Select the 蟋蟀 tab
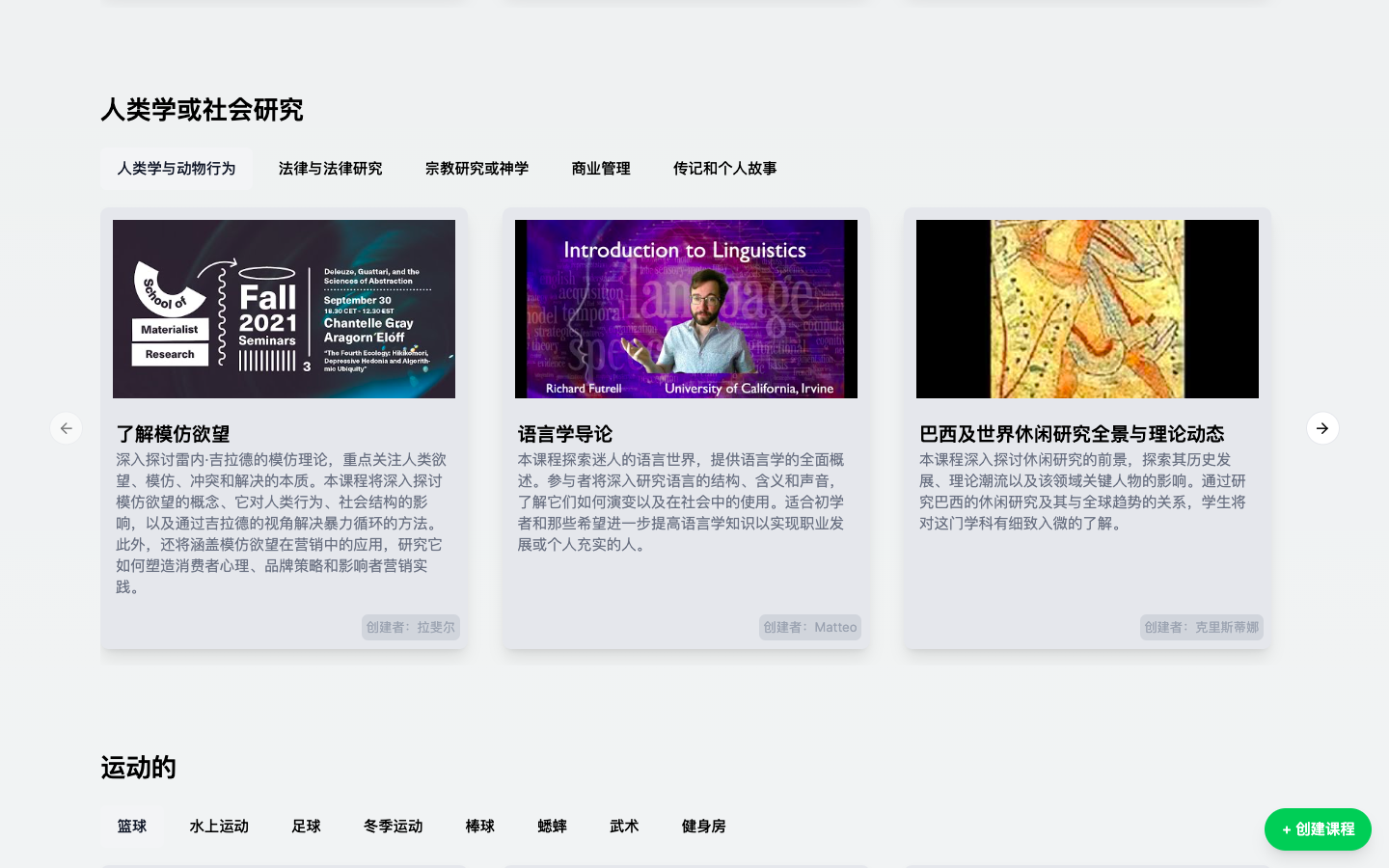 (x=552, y=827)
